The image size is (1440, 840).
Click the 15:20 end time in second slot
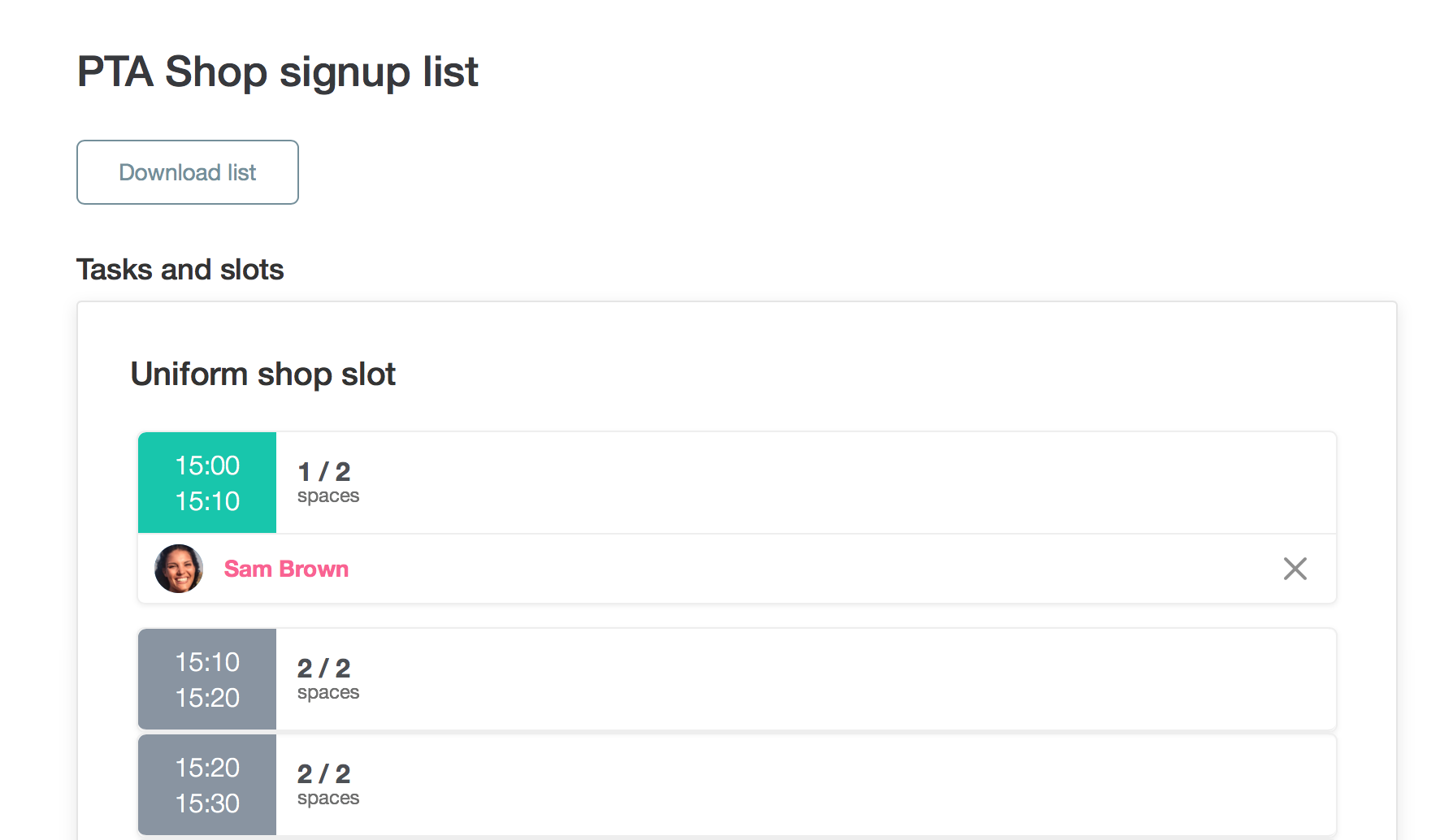[207, 698]
